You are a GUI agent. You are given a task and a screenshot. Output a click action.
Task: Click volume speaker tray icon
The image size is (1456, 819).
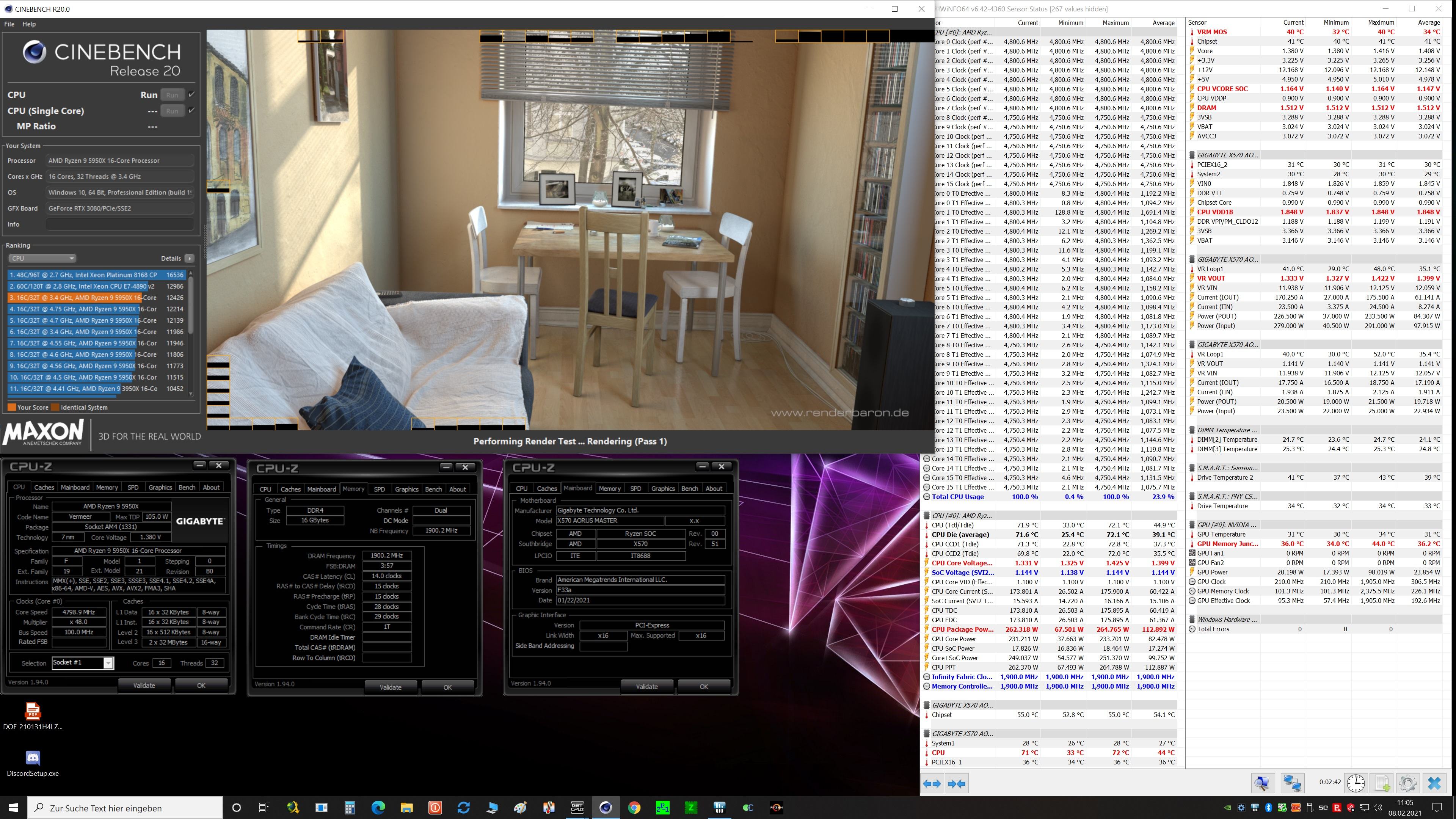point(1378,808)
